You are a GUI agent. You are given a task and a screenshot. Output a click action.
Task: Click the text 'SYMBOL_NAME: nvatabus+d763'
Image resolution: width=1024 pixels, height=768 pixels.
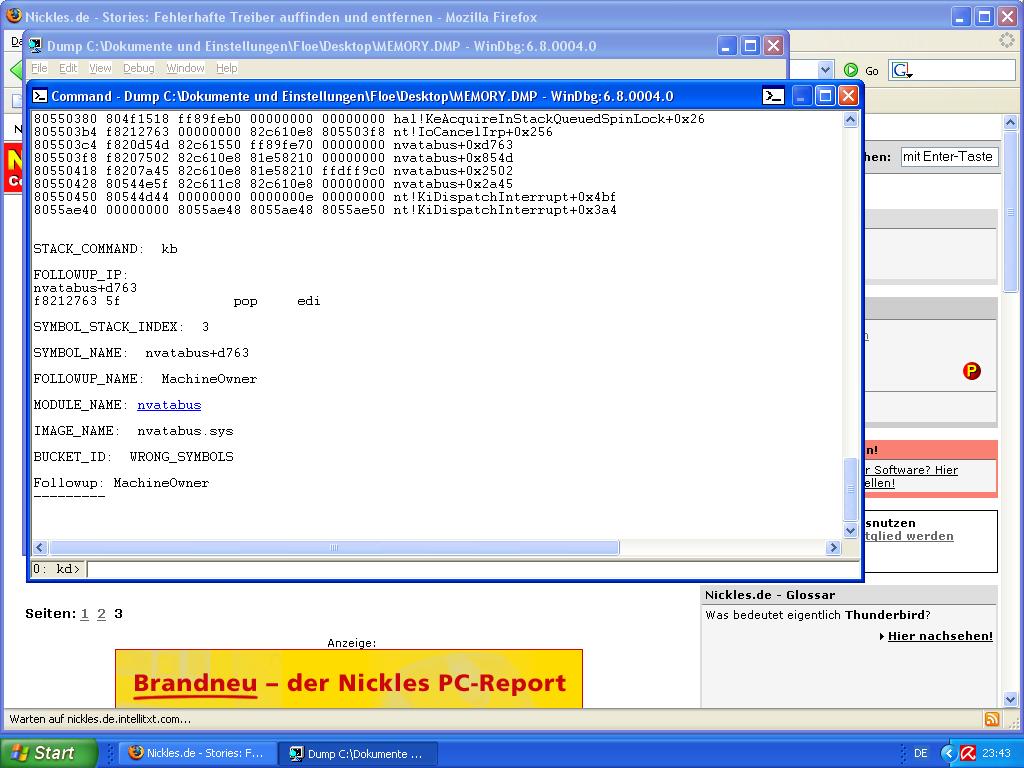[x=141, y=353]
